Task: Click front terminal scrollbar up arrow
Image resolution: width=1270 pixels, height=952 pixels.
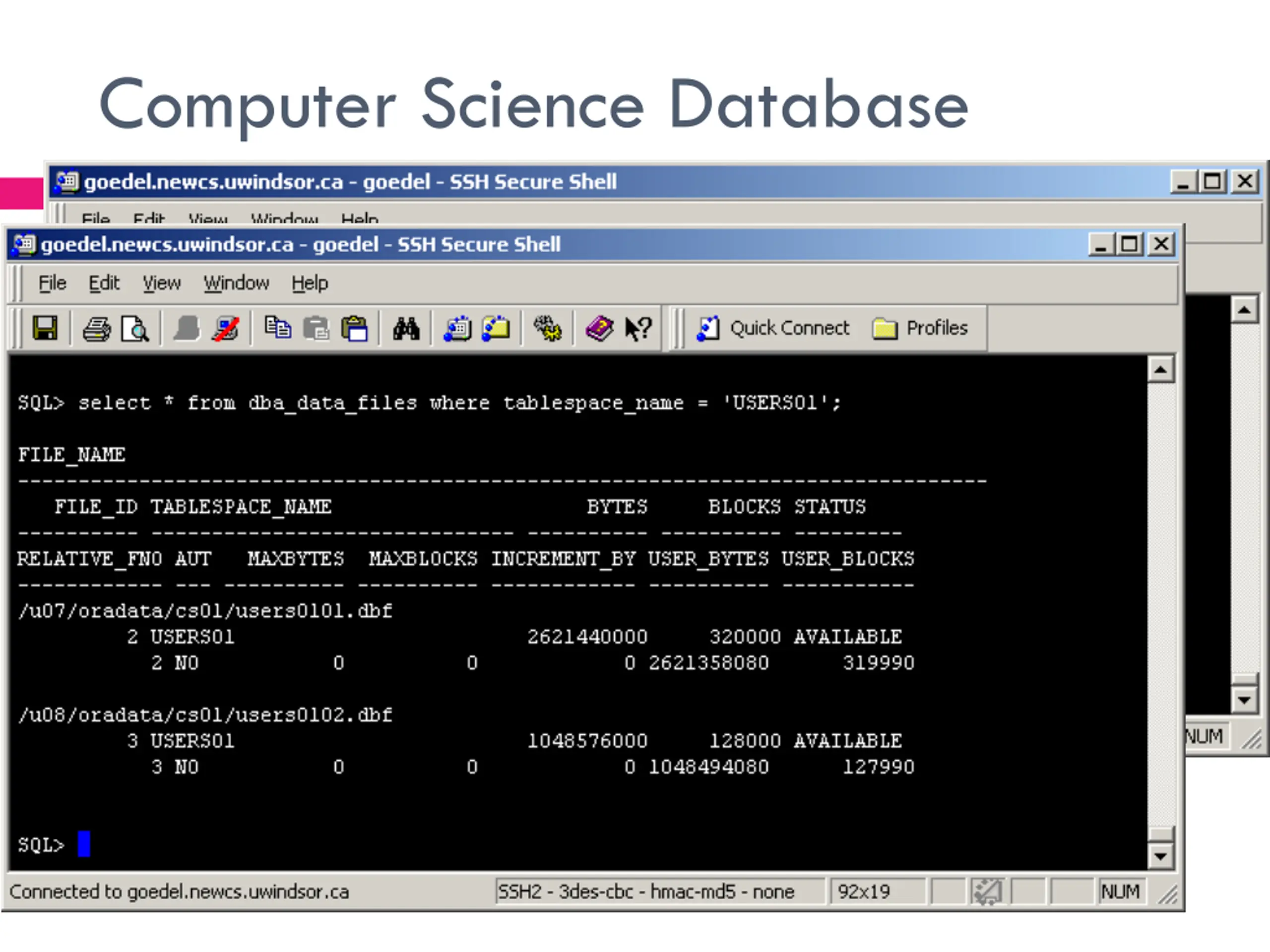Action: point(1160,369)
